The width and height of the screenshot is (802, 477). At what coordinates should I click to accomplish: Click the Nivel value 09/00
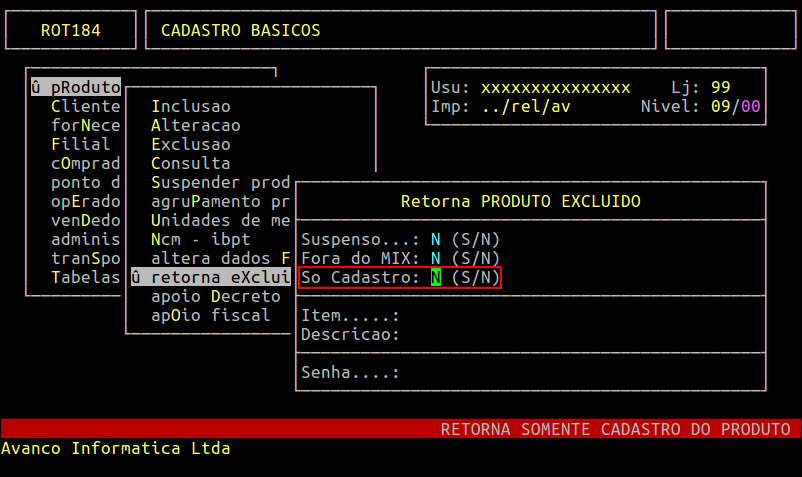[736, 106]
